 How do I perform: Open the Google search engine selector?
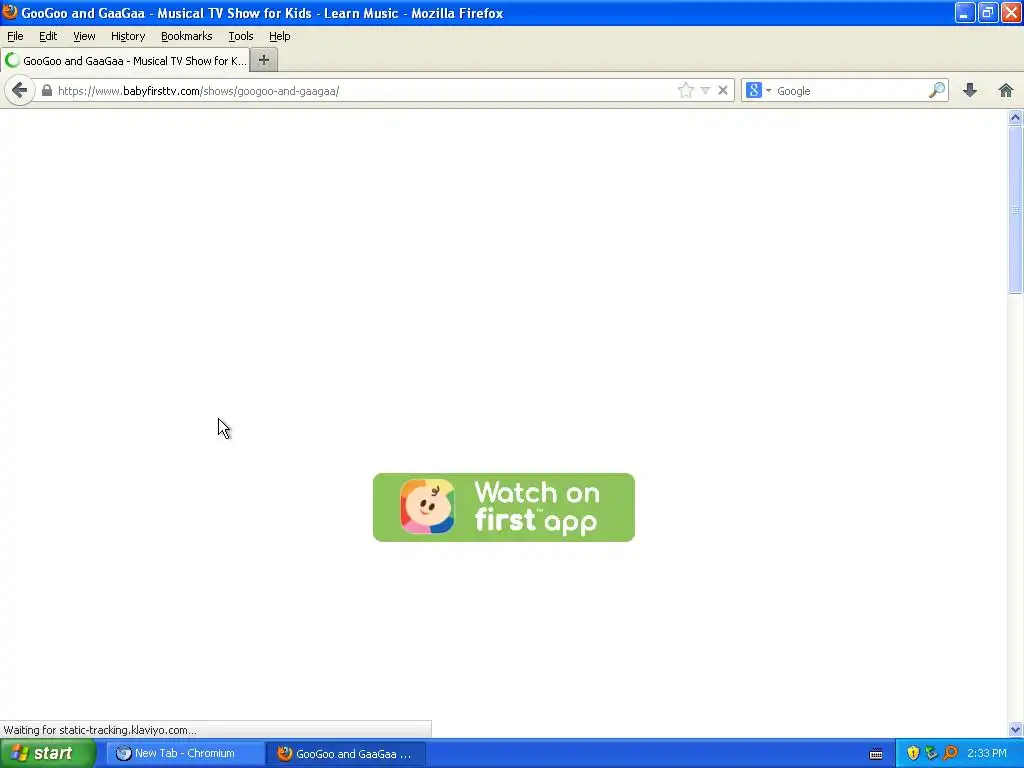759,90
